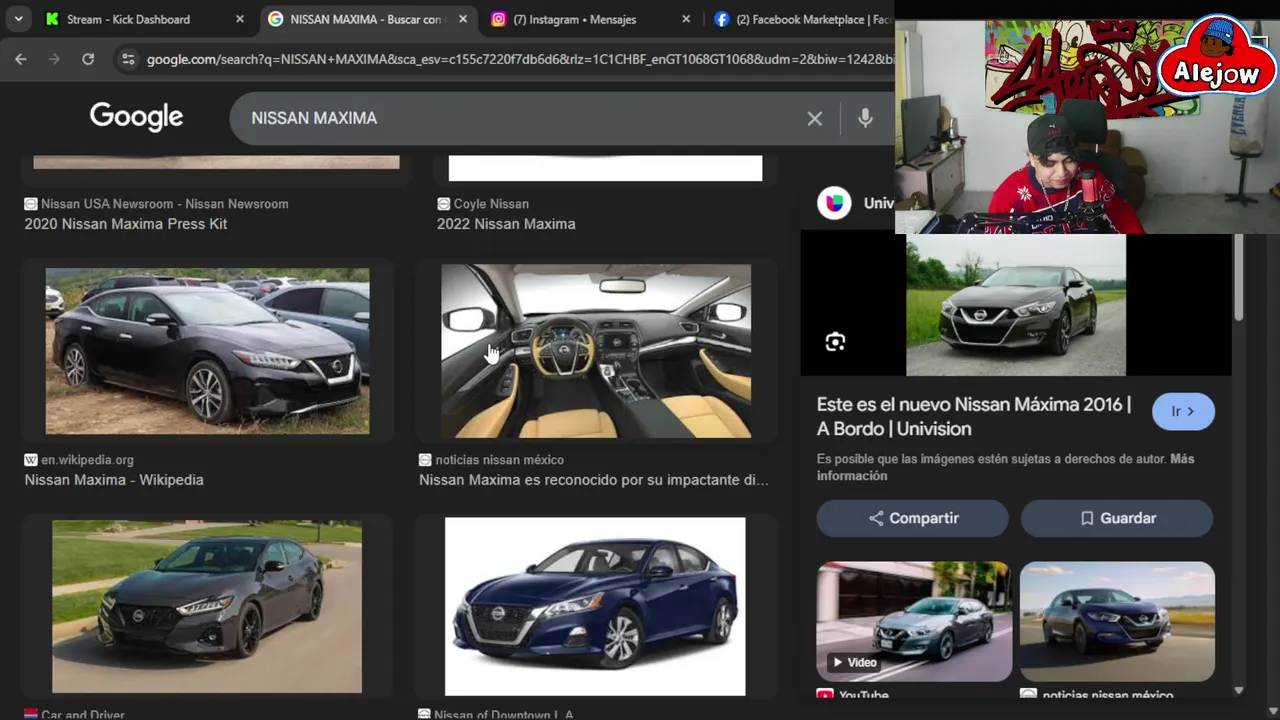
Task: Select the NISSAN MAXIMA search tab
Action: [x=365, y=19]
